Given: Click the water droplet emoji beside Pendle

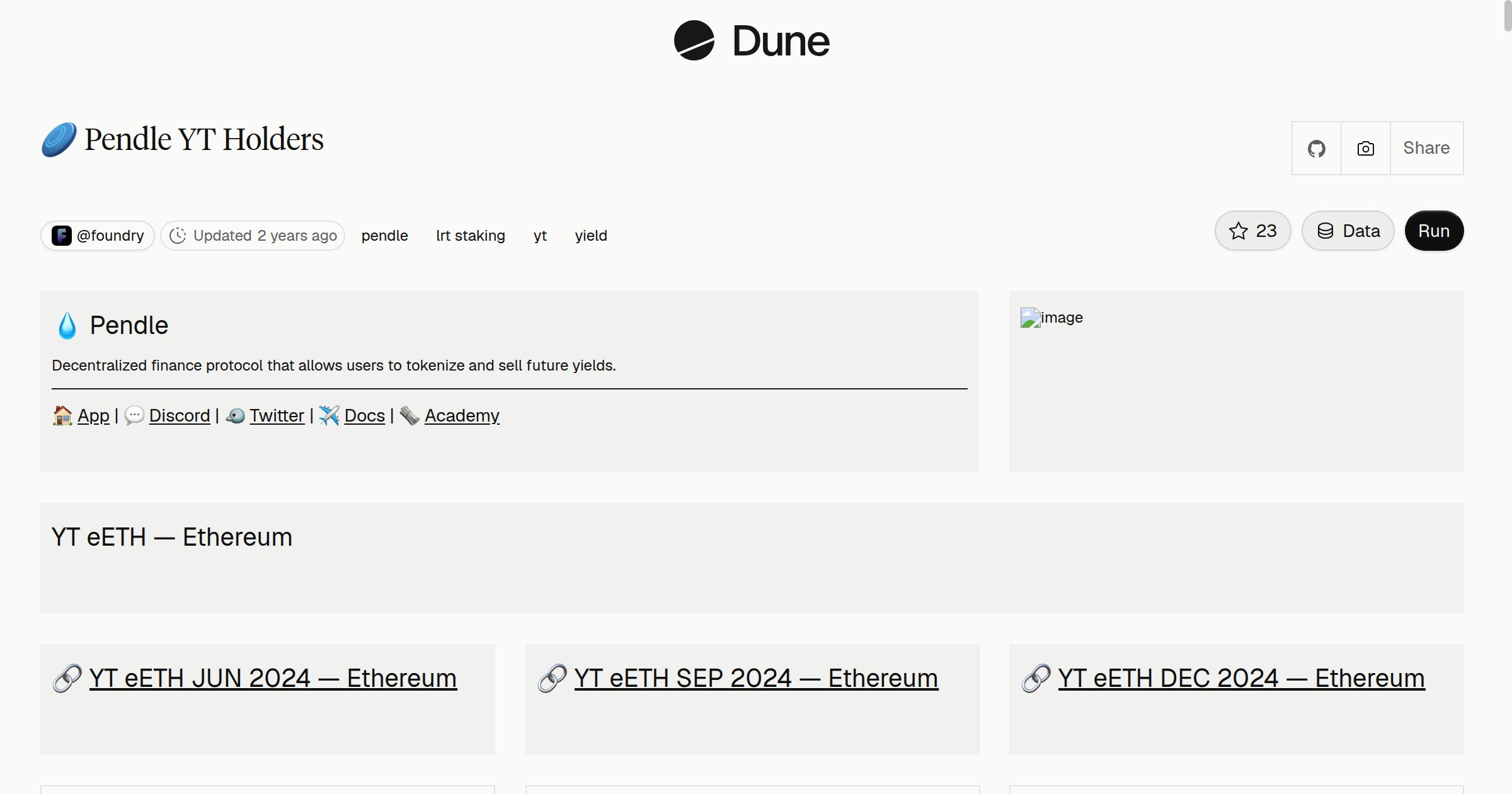Looking at the screenshot, I should (x=67, y=326).
